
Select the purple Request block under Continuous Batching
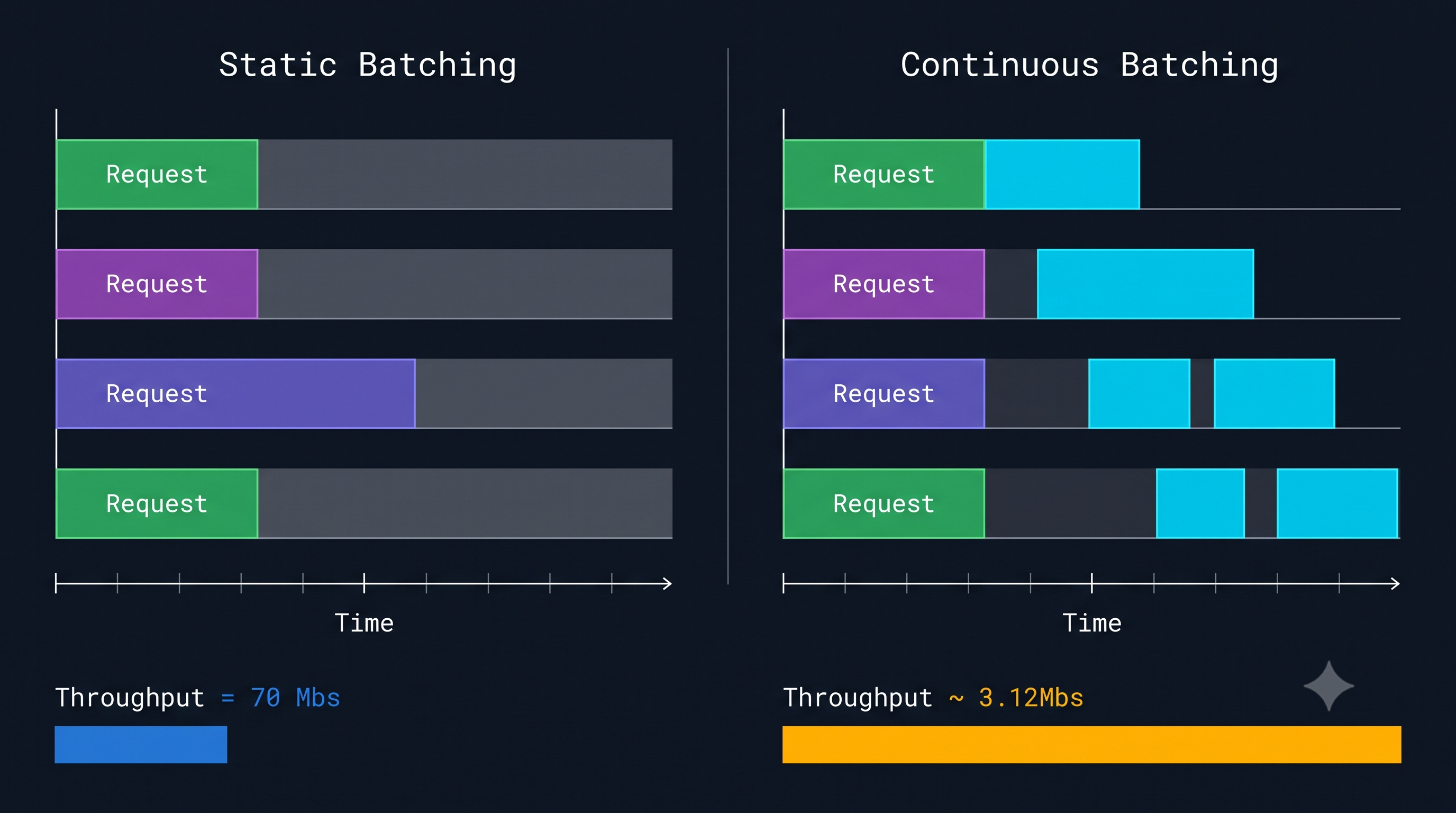[884, 284]
